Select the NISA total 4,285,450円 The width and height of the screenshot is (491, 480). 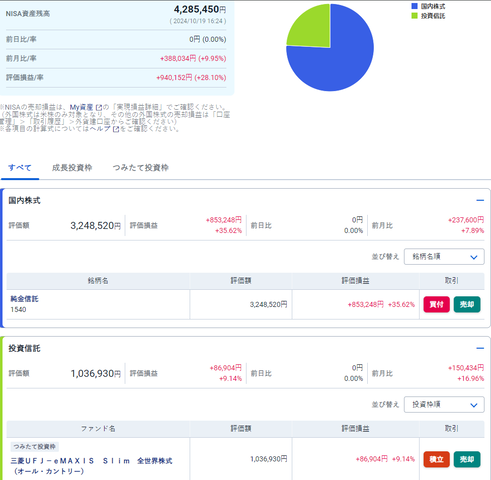200,10
